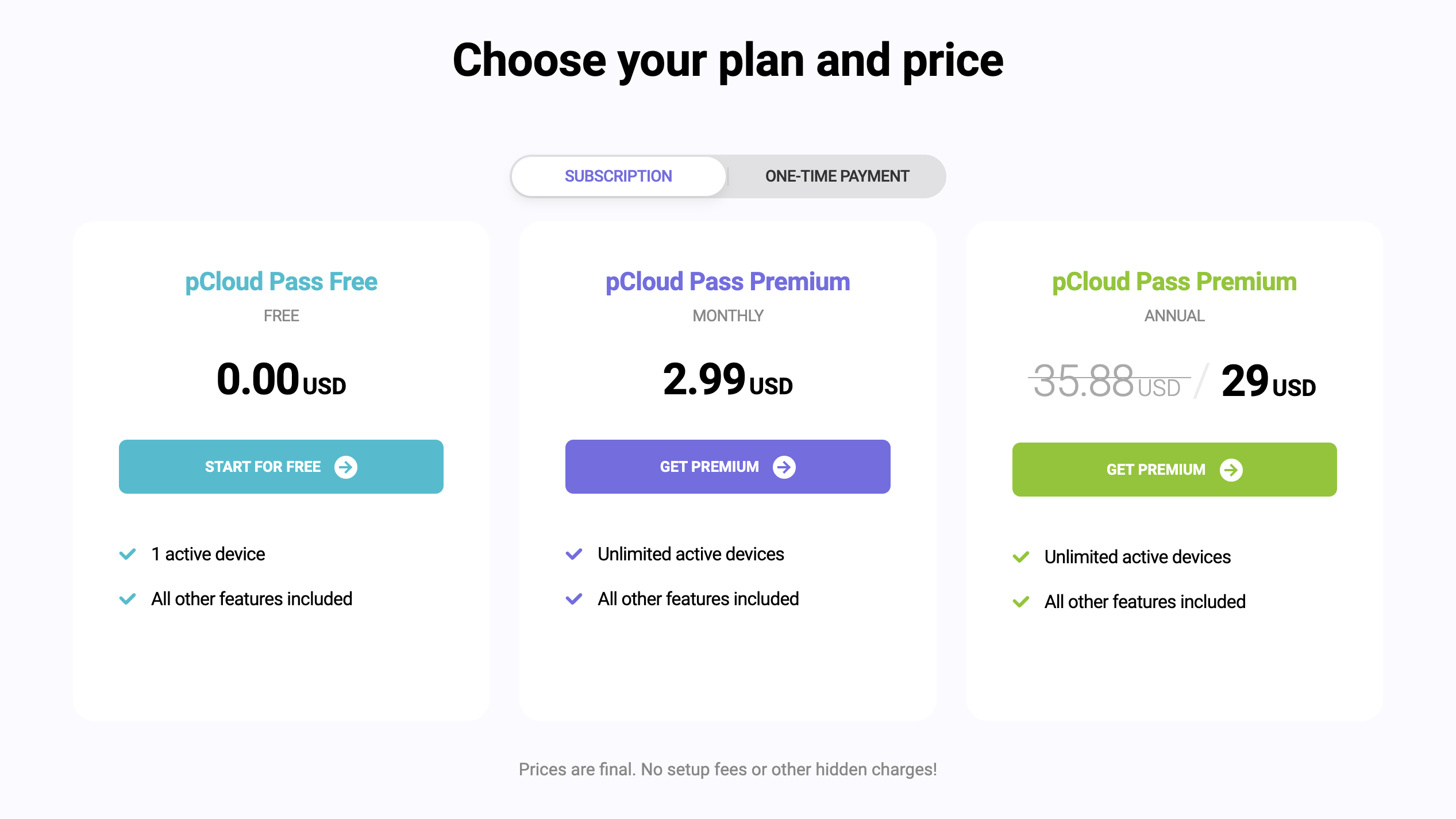
Task: Click the purple pCloud Pass Premium title
Action: [x=728, y=282]
